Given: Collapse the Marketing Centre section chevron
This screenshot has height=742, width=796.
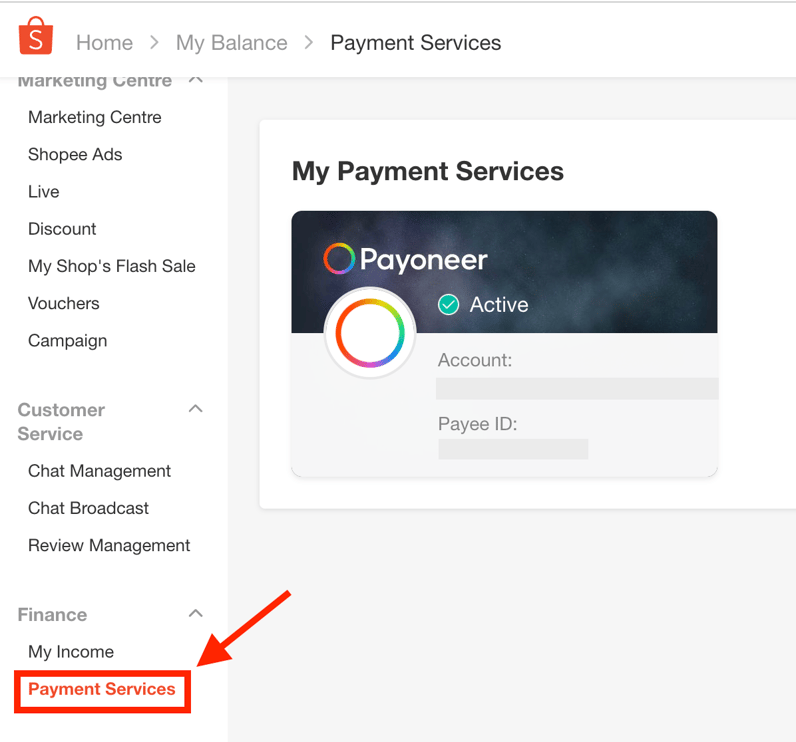Looking at the screenshot, I should [x=196, y=80].
